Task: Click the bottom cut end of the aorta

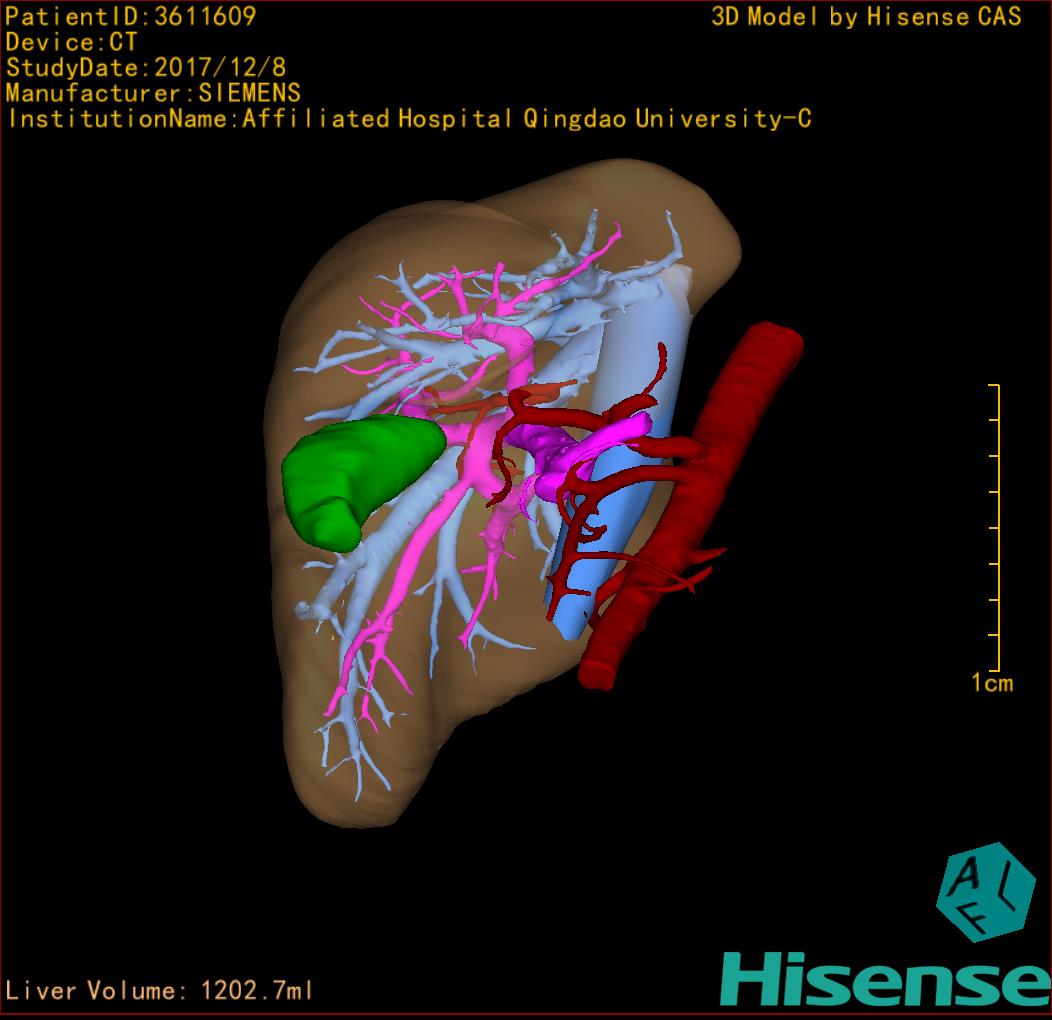Action: point(598,672)
